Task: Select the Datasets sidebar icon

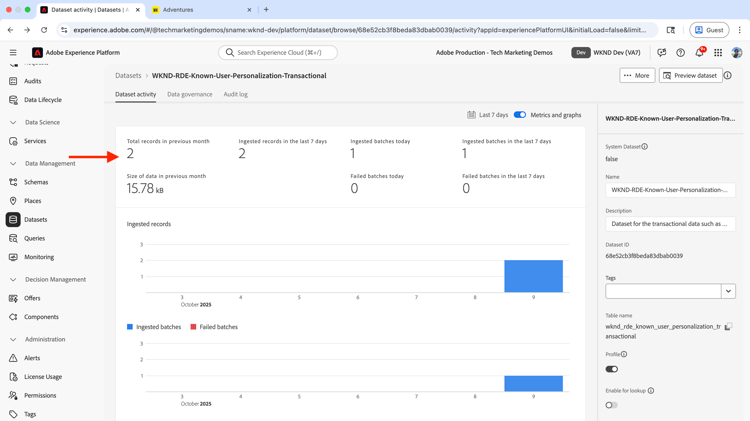Action: (13, 220)
